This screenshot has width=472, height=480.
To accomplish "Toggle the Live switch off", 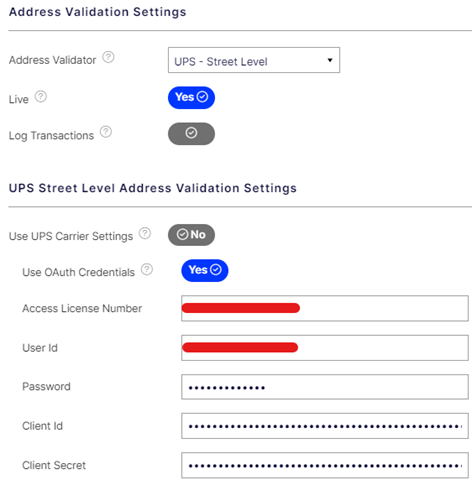I will (191, 98).
